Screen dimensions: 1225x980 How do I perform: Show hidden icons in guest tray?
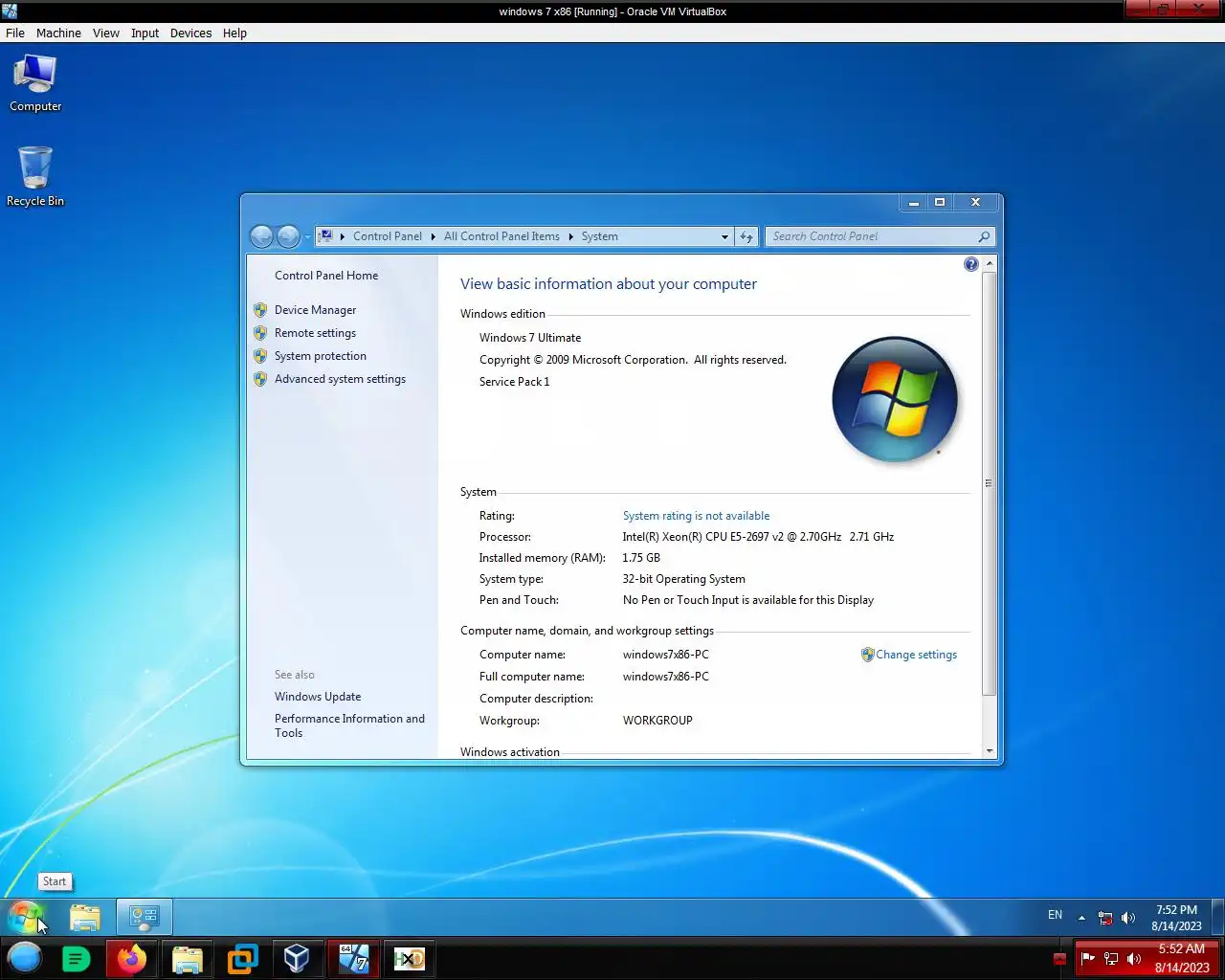1081,918
